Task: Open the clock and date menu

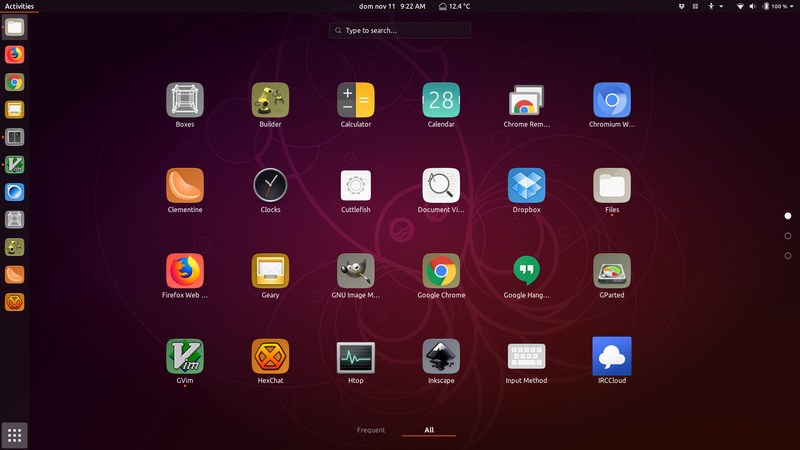Action: click(392, 6)
